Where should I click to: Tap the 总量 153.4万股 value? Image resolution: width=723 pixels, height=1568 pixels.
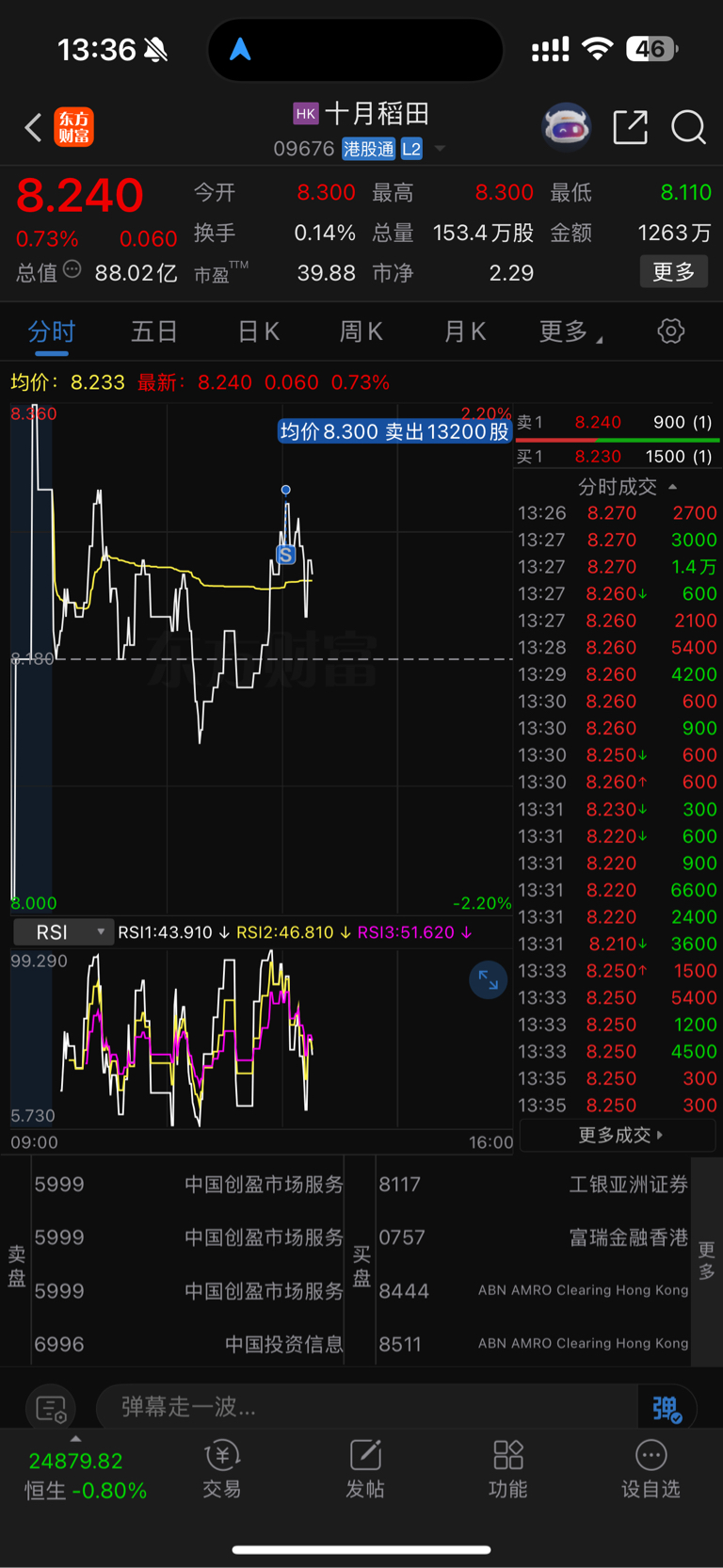point(483,233)
